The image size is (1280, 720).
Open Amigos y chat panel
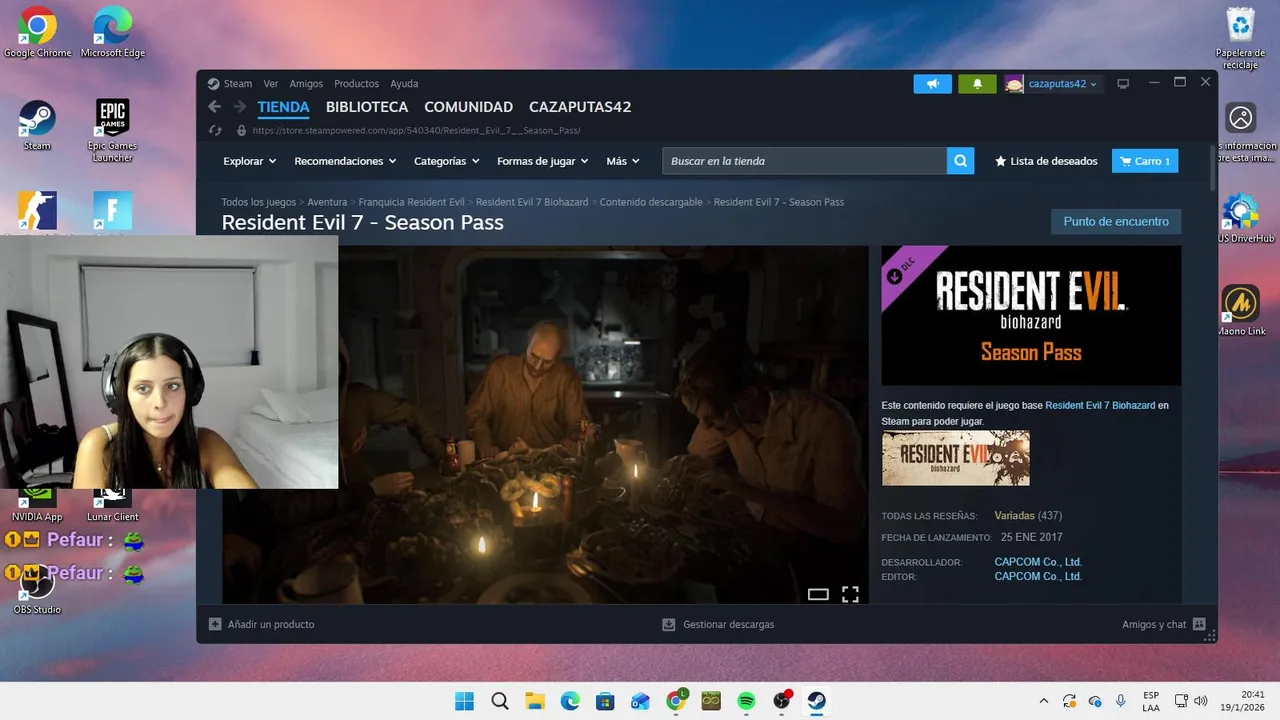[x=1163, y=624]
